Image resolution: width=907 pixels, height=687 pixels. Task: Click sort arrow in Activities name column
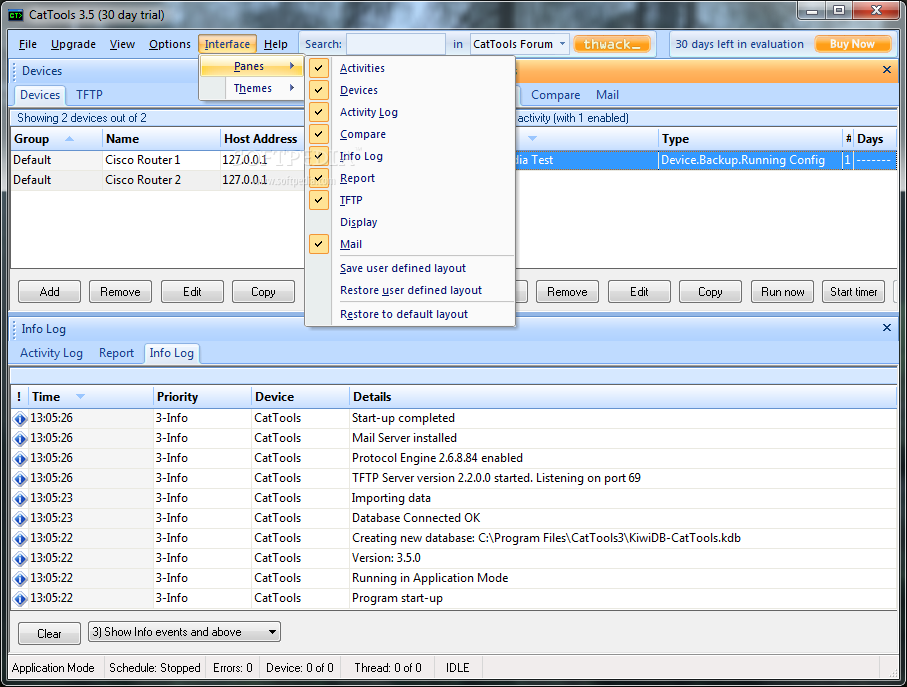tap(533, 139)
